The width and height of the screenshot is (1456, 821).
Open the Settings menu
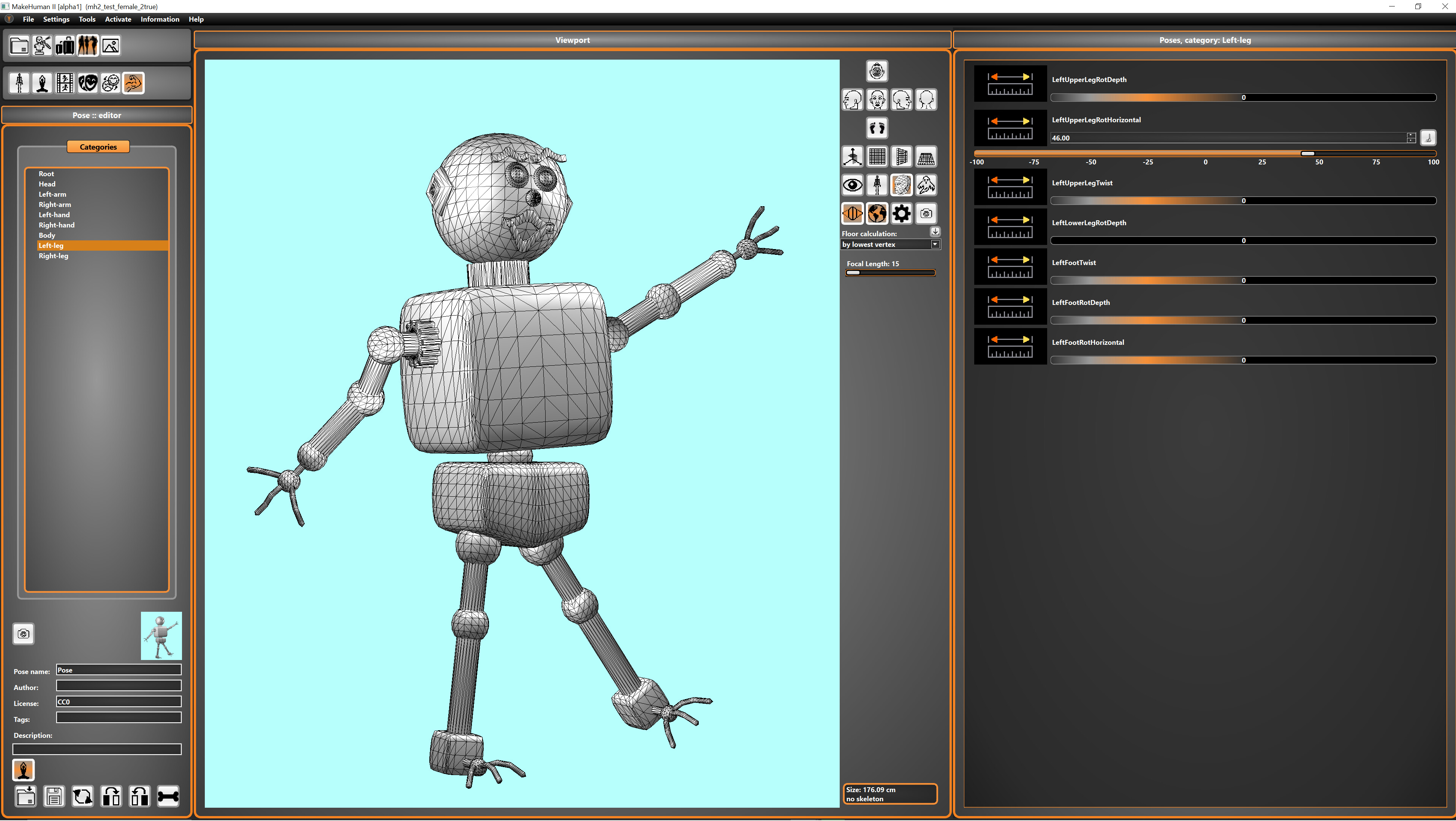(56, 19)
